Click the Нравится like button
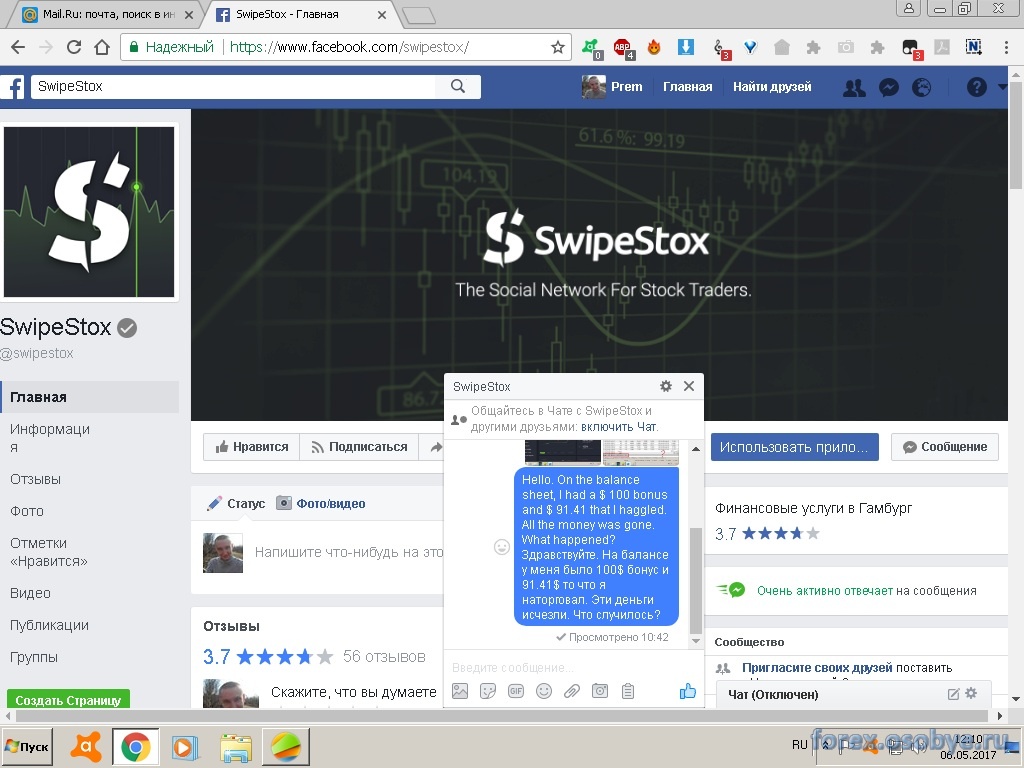Image resolution: width=1024 pixels, height=768 pixels. click(x=251, y=447)
